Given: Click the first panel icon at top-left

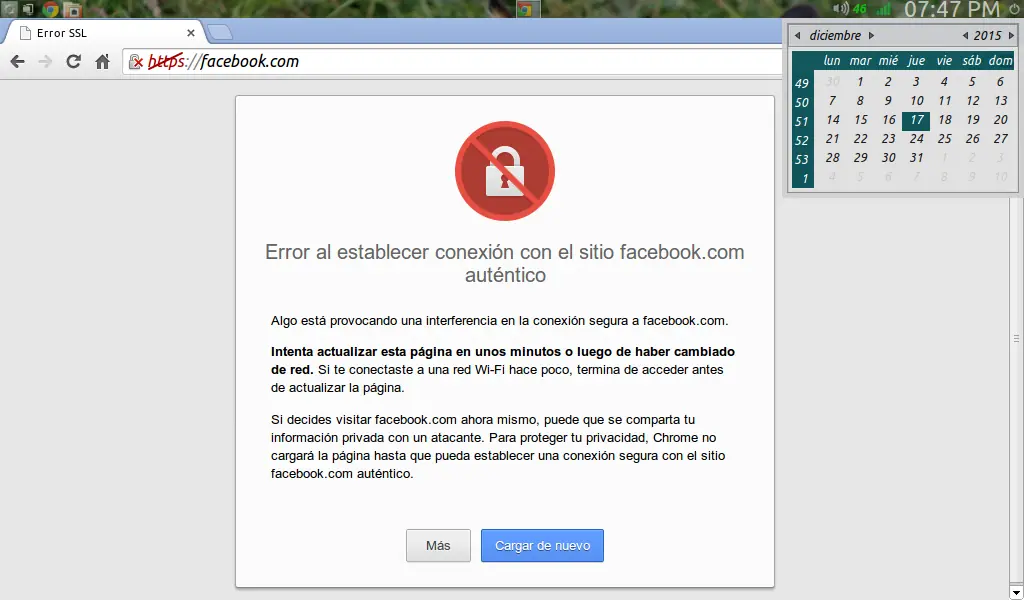Looking at the screenshot, I should (x=9, y=9).
